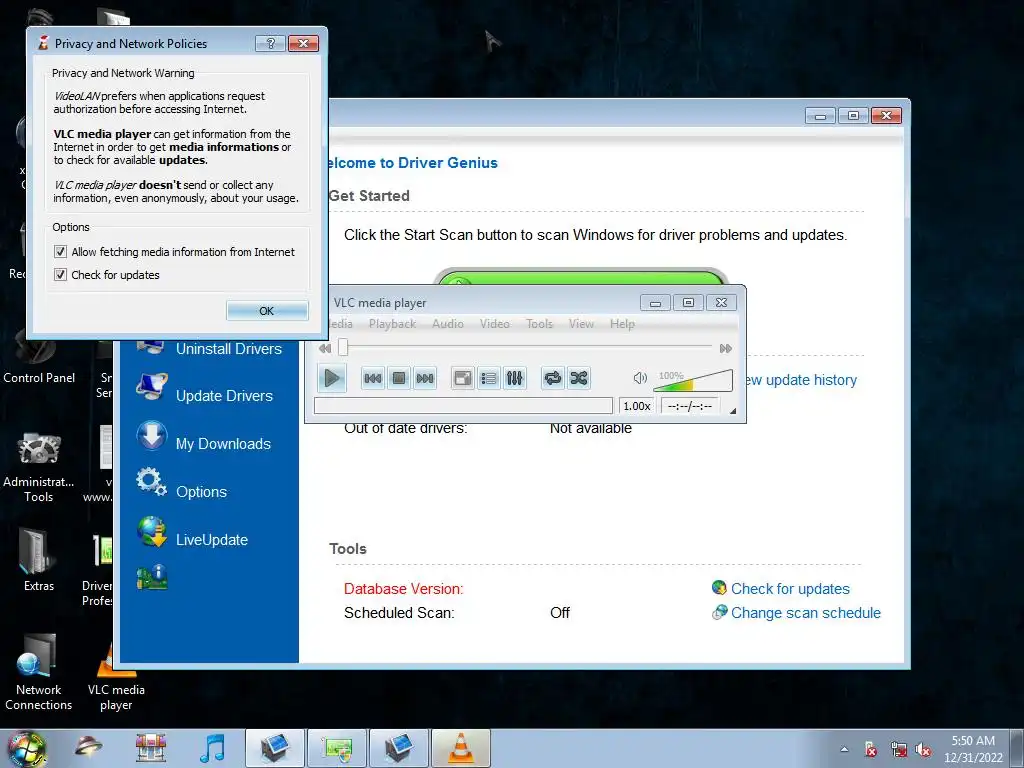Click Uninstall Drivers in Driver Genius
This screenshot has width=1024, height=768.
click(x=229, y=349)
